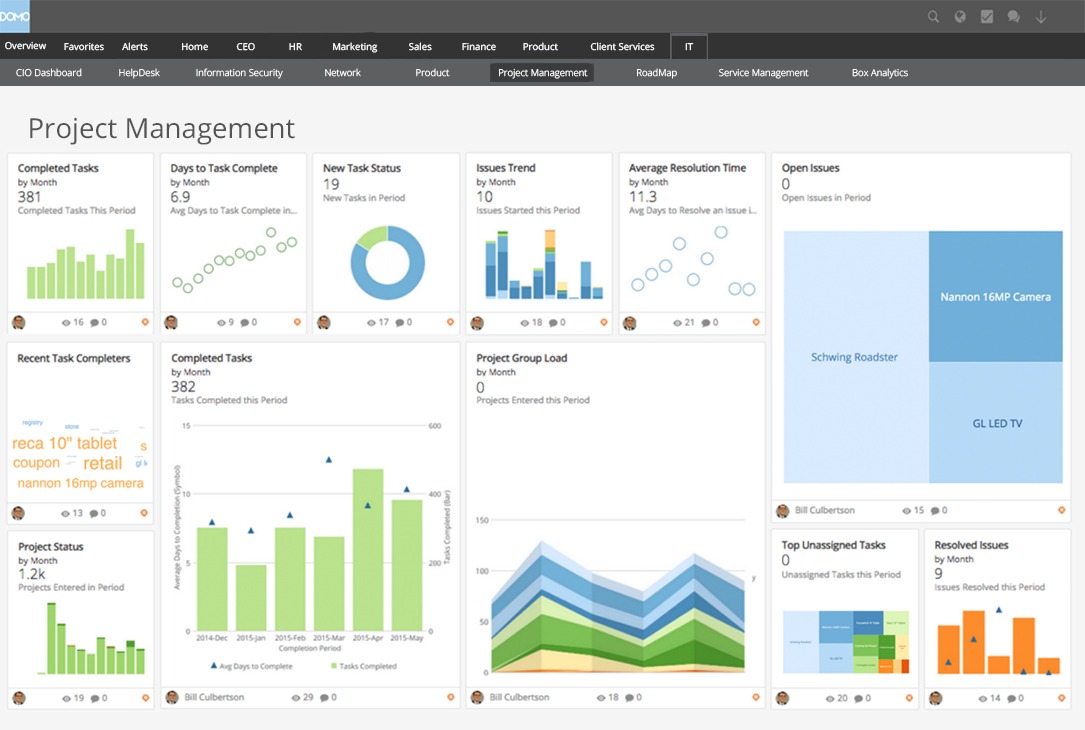Click the views eye icon on Project Status card
Image resolution: width=1085 pixels, height=730 pixels.
click(x=67, y=698)
